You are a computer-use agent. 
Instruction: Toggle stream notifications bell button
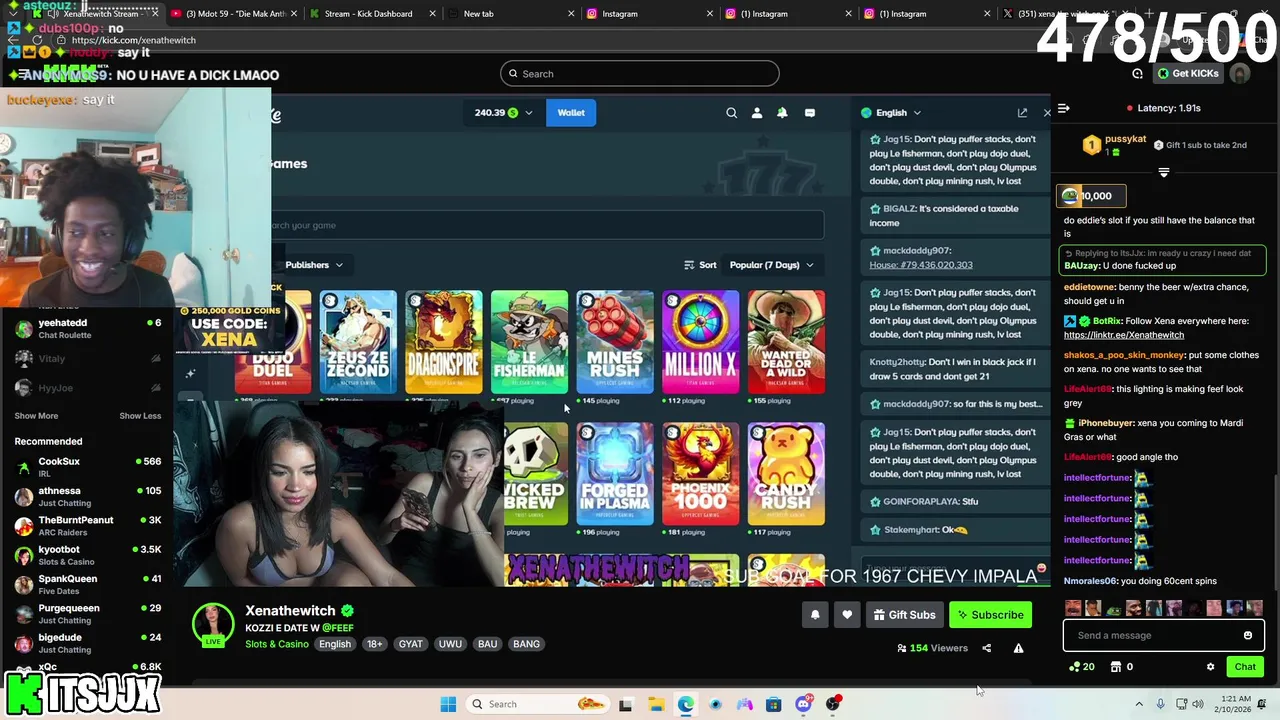coord(815,615)
